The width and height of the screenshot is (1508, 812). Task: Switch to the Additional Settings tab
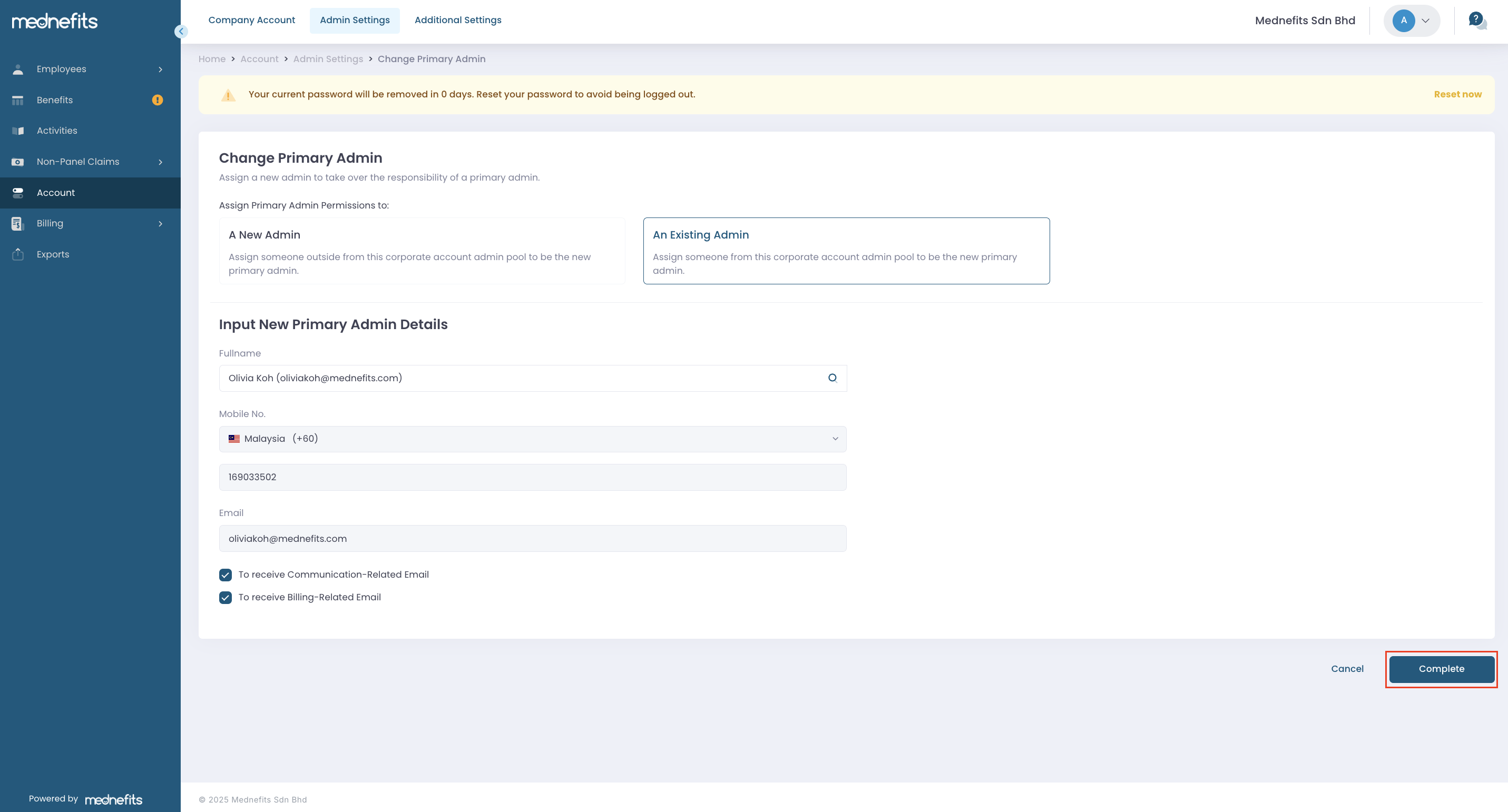pos(458,21)
